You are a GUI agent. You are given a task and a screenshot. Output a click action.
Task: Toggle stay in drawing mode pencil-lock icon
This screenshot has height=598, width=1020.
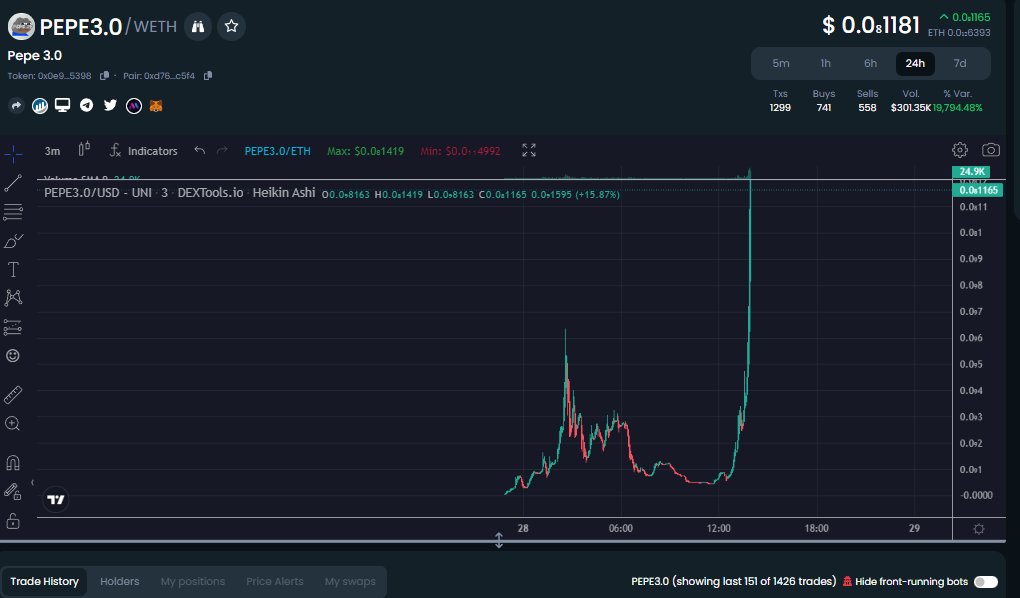(x=13, y=491)
